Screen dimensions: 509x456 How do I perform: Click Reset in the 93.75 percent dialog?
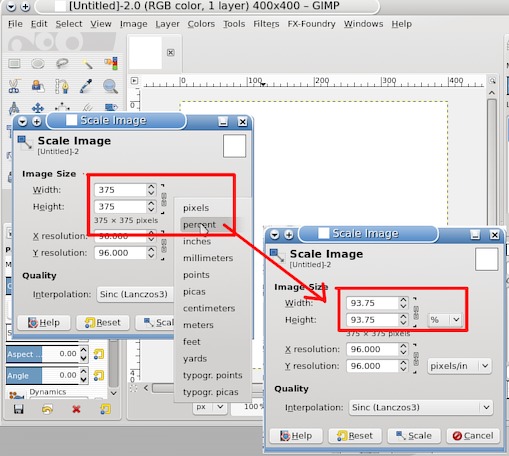[355, 436]
